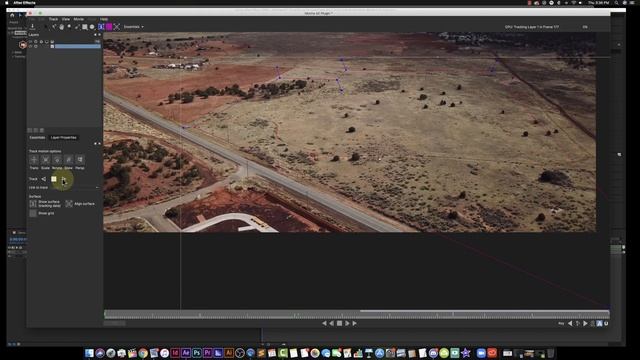Open Finder from the Dock
640x360 pixels.
pyautogui.click(x=89, y=353)
